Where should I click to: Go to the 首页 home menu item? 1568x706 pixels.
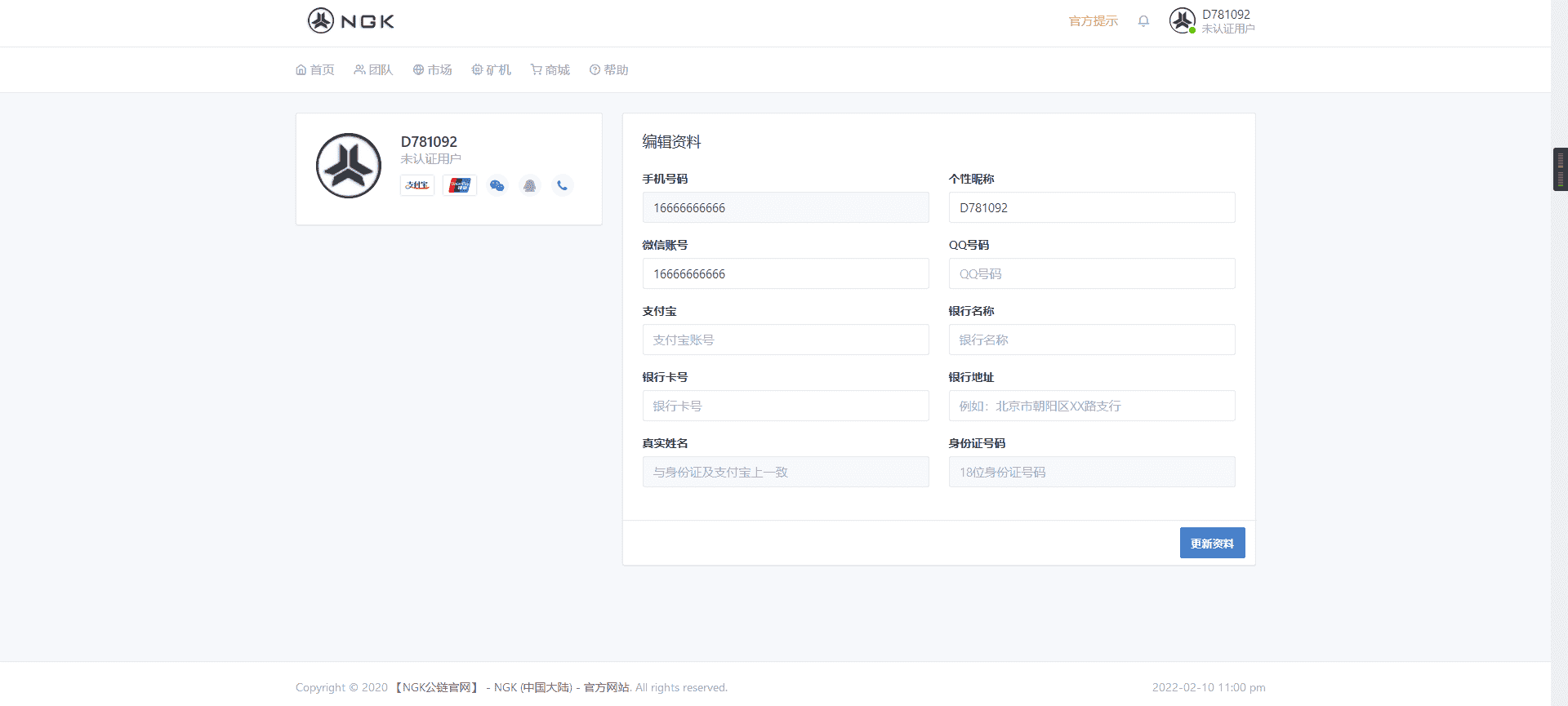315,70
